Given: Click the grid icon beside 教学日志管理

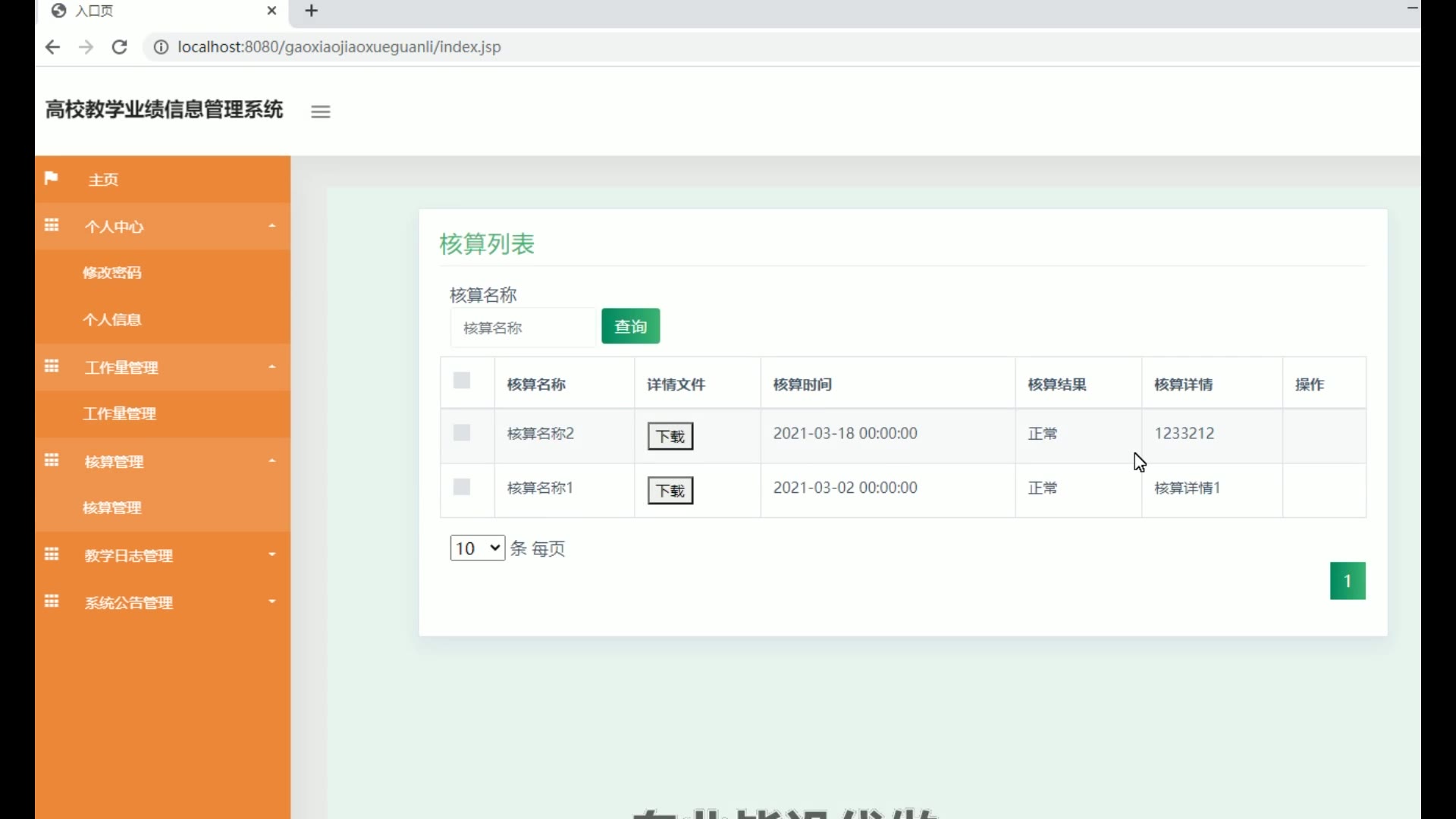Looking at the screenshot, I should click(x=52, y=554).
